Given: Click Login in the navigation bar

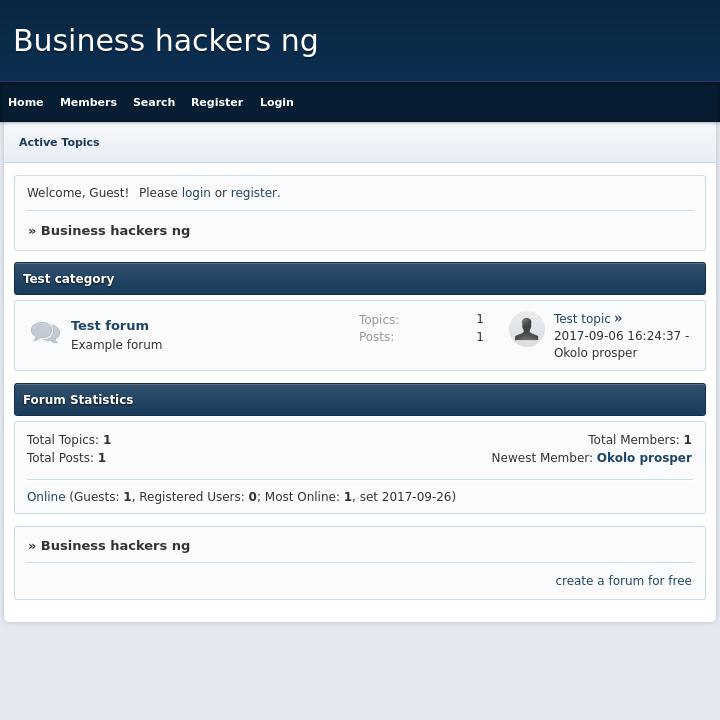Looking at the screenshot, I should pos(277,102).
